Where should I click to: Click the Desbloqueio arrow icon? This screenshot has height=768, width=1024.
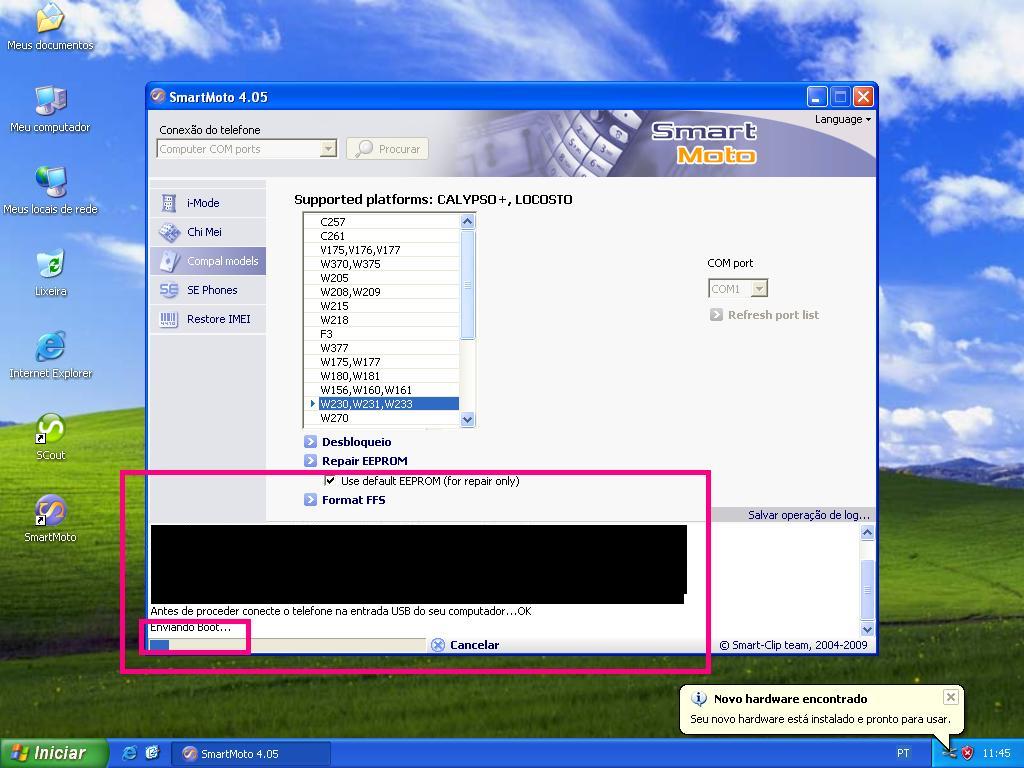310,442
